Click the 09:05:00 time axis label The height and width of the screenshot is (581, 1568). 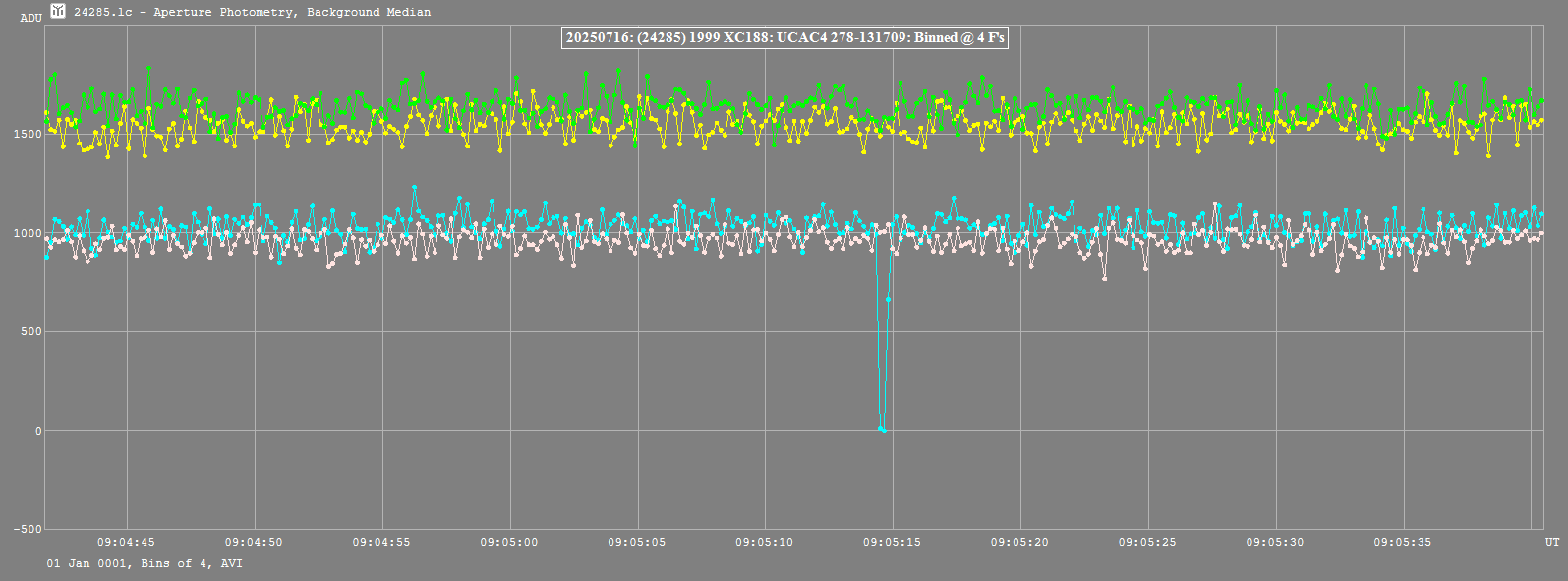click(509, 542)
